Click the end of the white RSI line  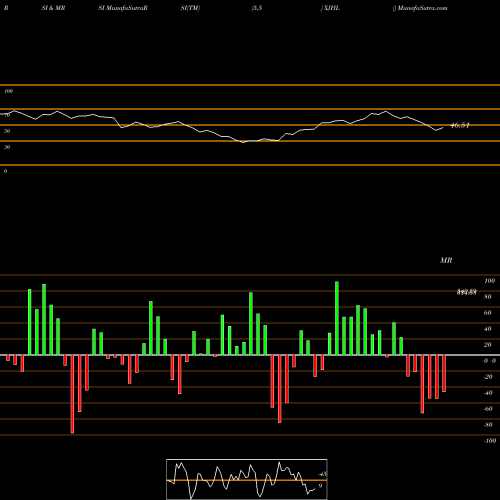(443, 128)
